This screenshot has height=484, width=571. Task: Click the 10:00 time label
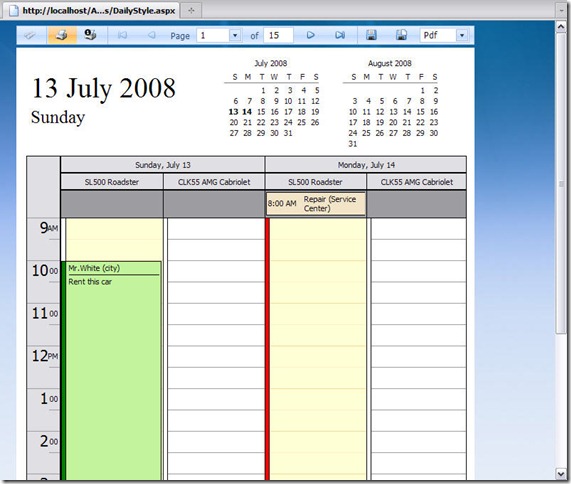[45, 271]
